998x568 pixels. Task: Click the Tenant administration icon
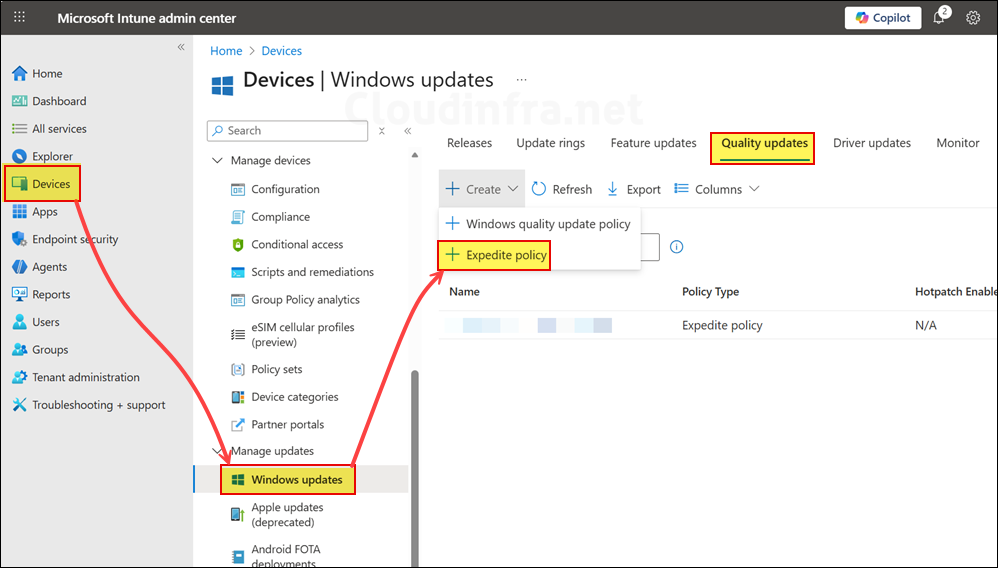[x=20, y=377]
